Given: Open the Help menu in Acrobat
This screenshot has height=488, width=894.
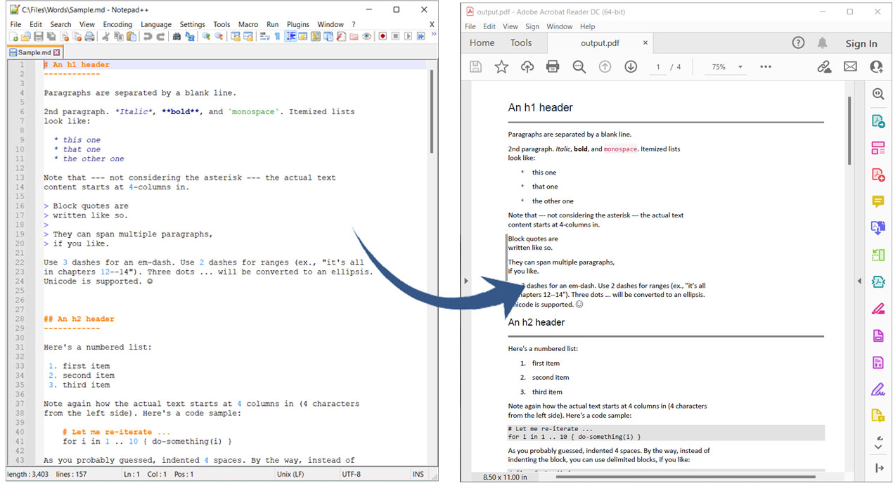Looking at the screenshot, I should pos(587,26).
